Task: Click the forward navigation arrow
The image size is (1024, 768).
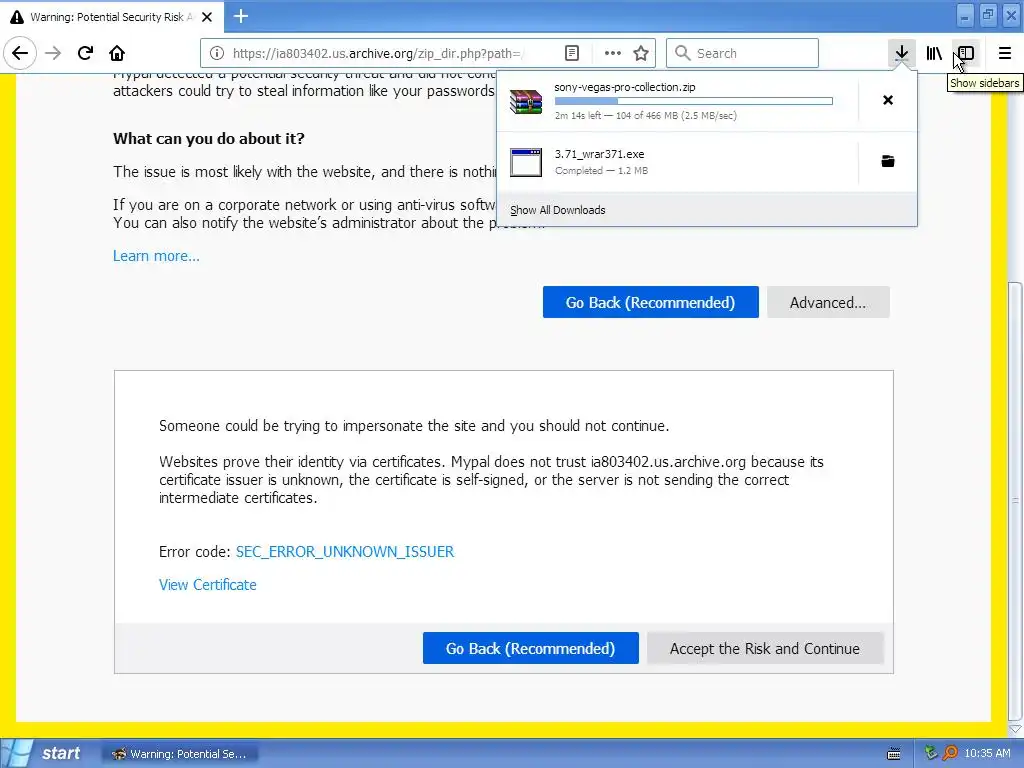Action: point(53,53)
